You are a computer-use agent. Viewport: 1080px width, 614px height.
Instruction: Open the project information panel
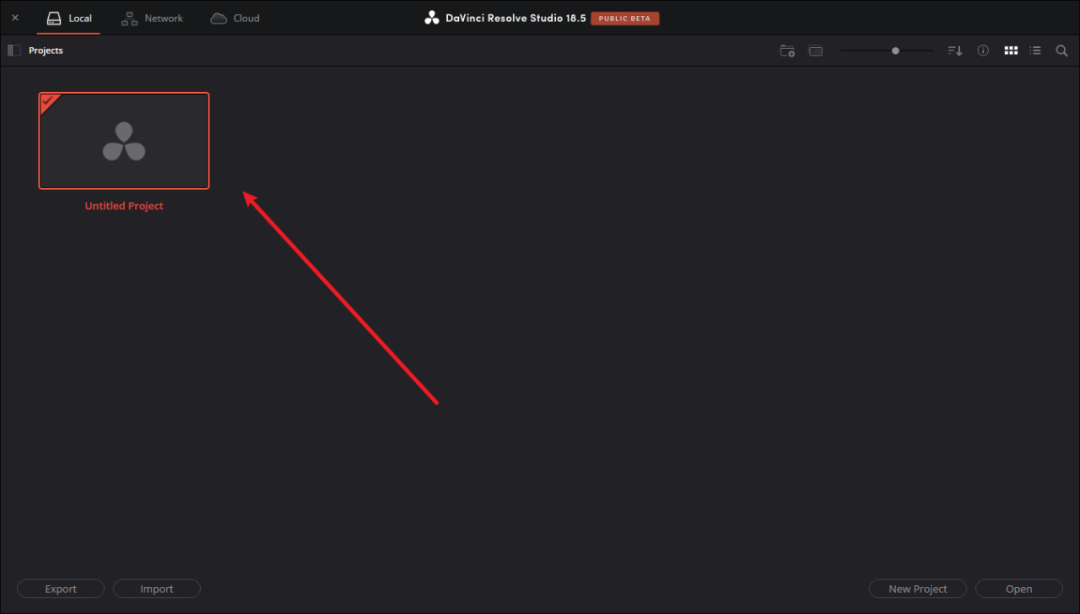click(x=983, y=51)
